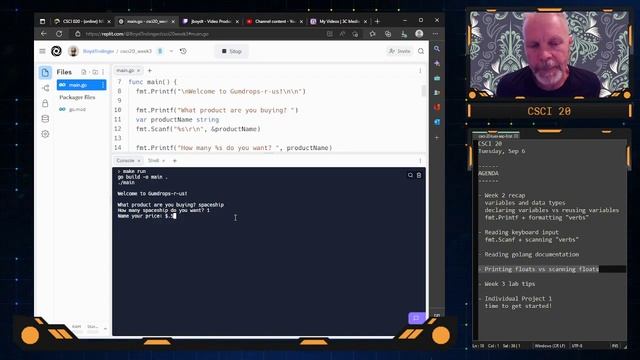Open browser collections icon
Screen dimensions: 640x360
[x=388, y=34]
